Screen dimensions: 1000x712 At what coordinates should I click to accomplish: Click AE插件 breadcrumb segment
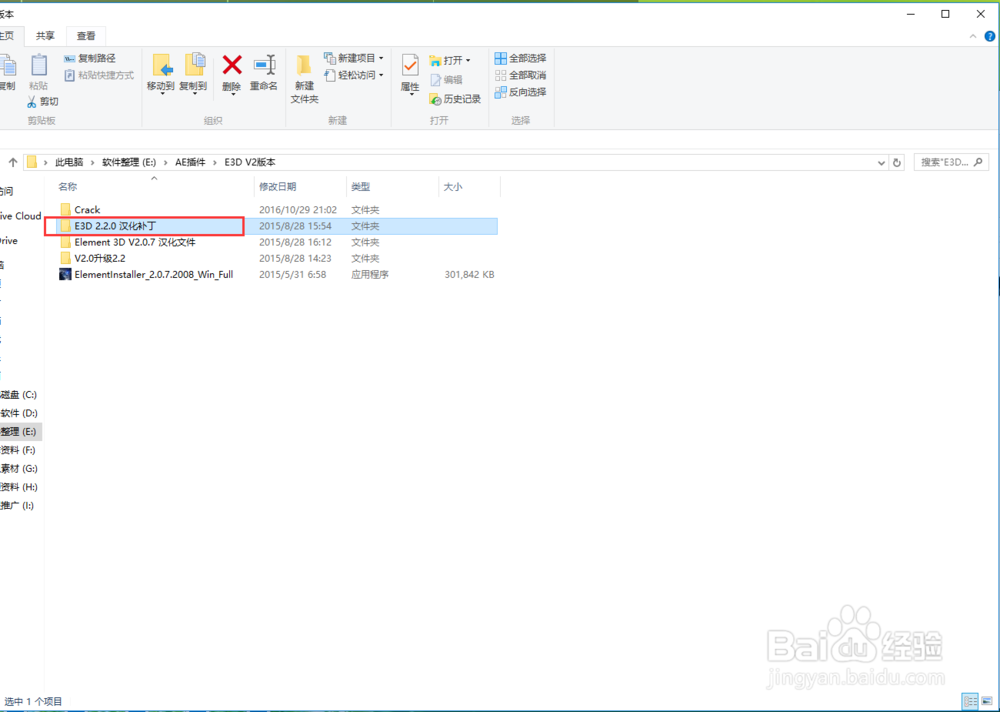190,163
